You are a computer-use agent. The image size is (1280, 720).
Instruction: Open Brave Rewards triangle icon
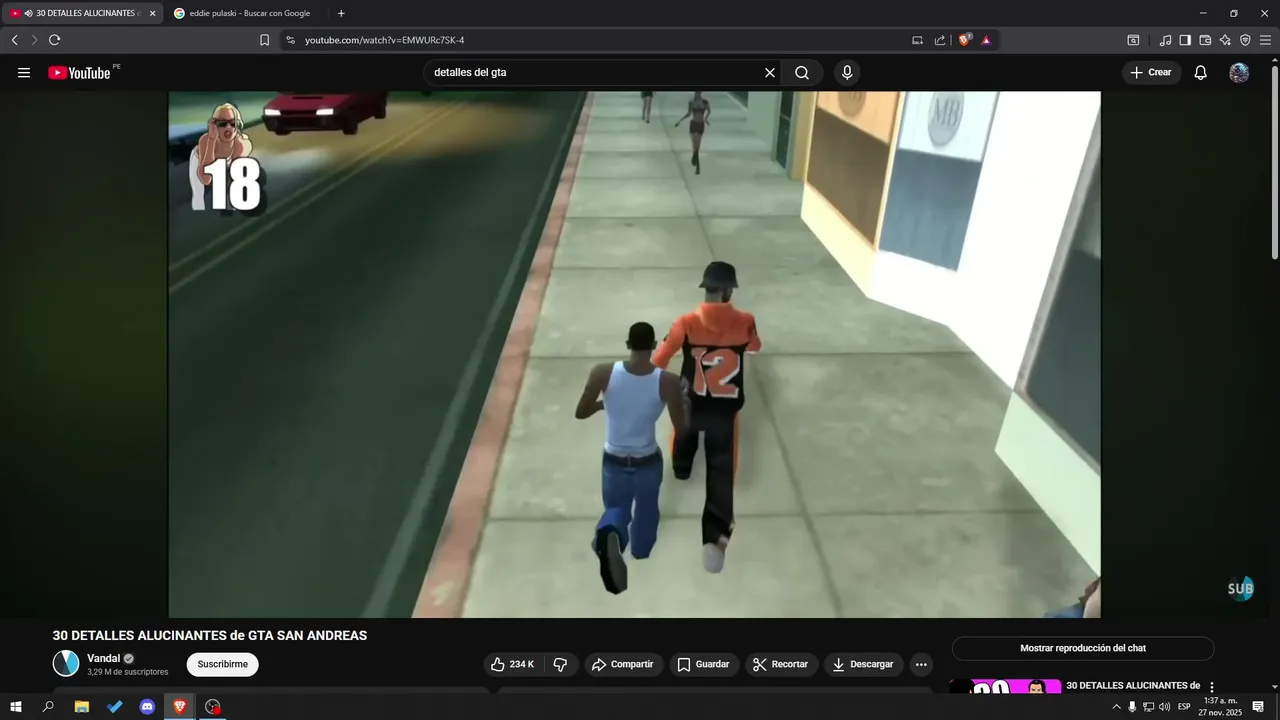pyautogui.click(x=986, y=40)
